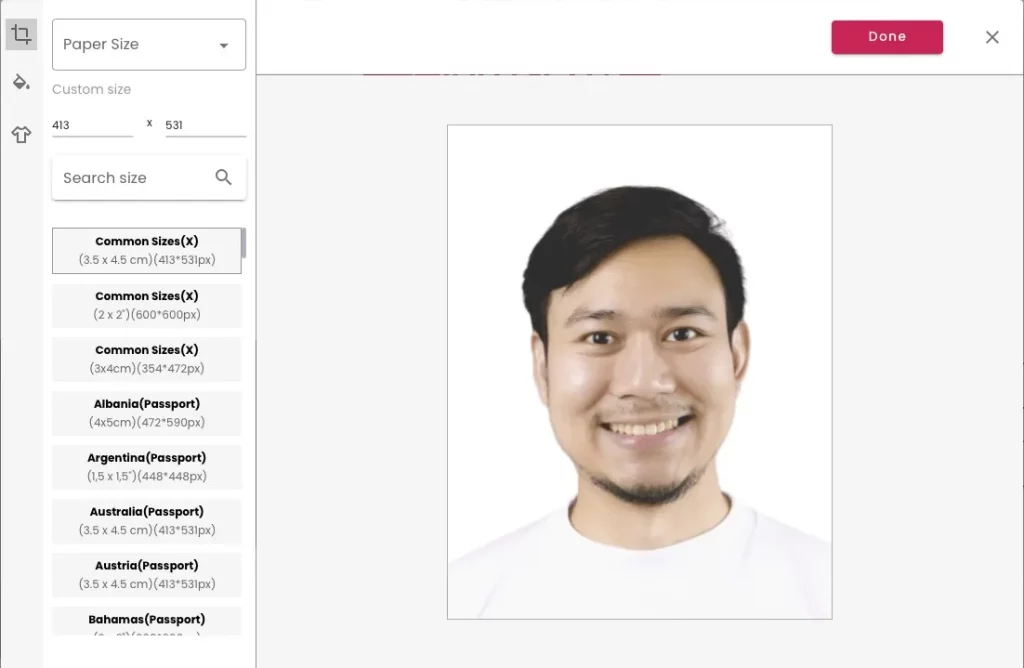Screen dimensions: 1024x668
Task: Pick the Albania Passport size
Action: coord(147,413)
